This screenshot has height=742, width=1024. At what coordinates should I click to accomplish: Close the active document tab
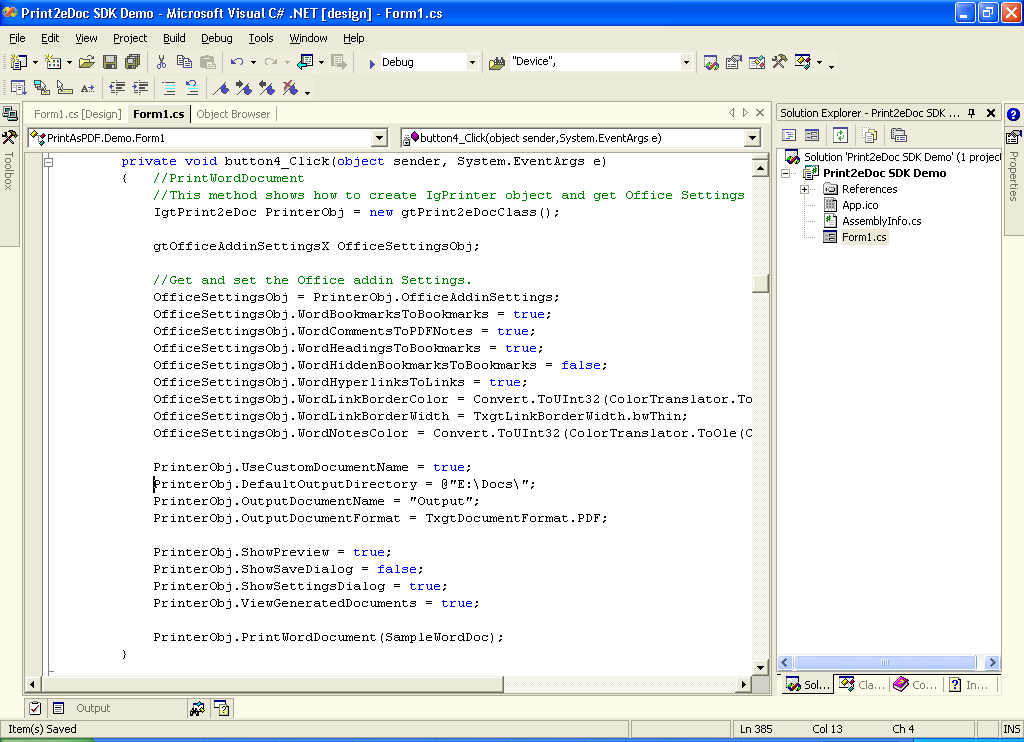point(760,112)
